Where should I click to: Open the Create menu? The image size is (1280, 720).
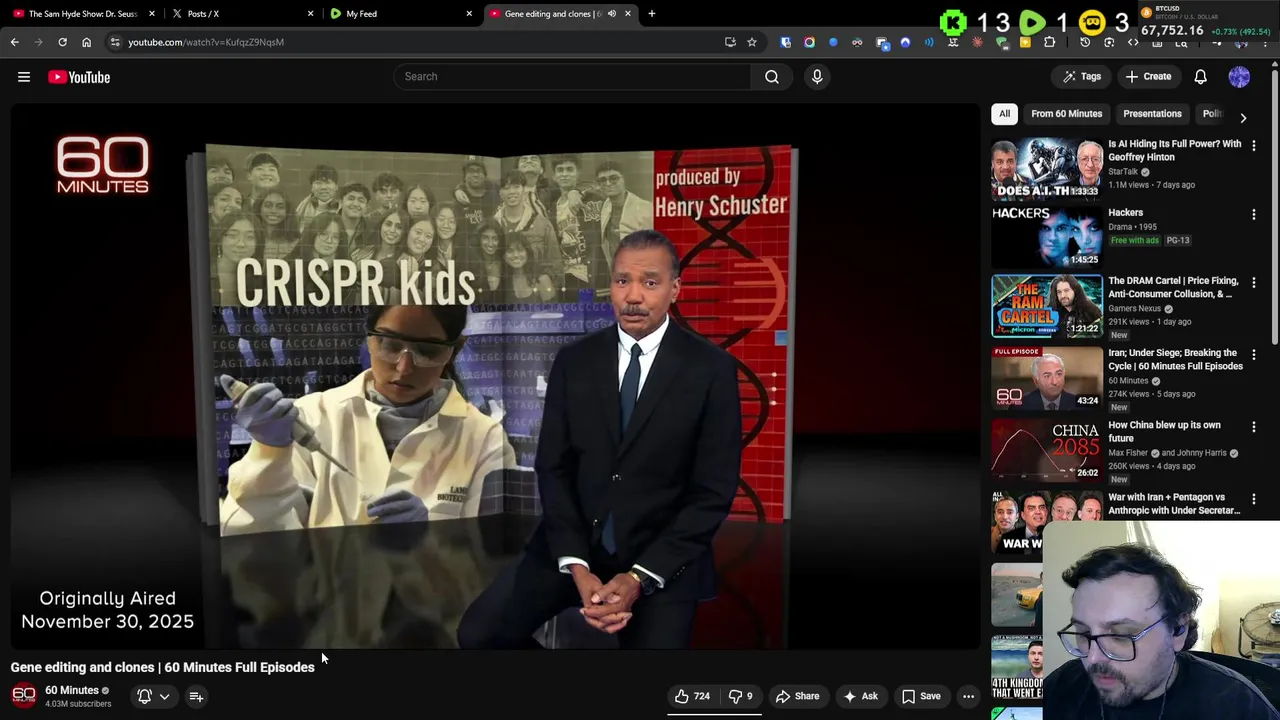1148,76
